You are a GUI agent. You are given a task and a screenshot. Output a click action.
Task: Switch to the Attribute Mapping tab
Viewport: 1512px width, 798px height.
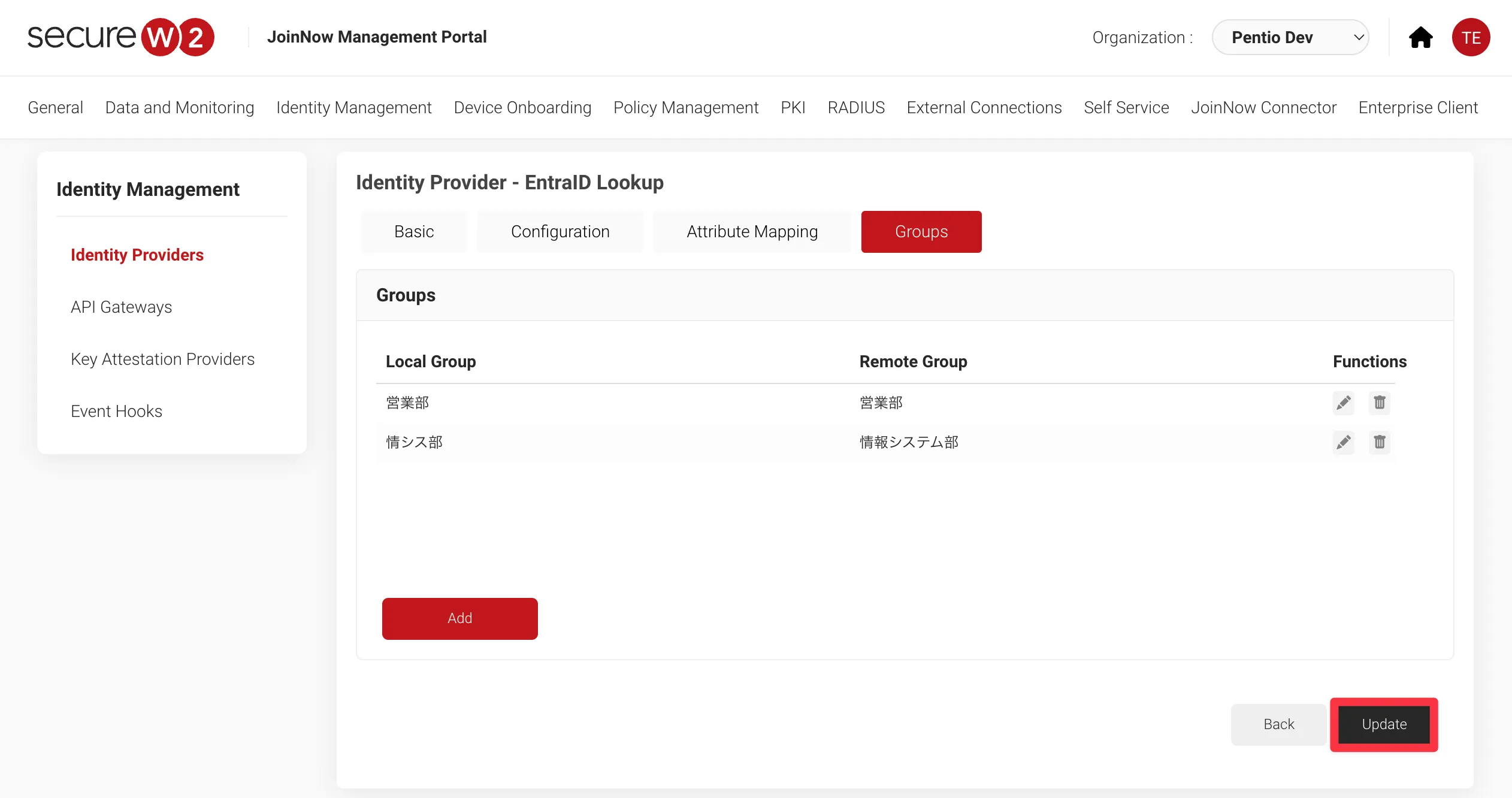[x=752, y=232]
